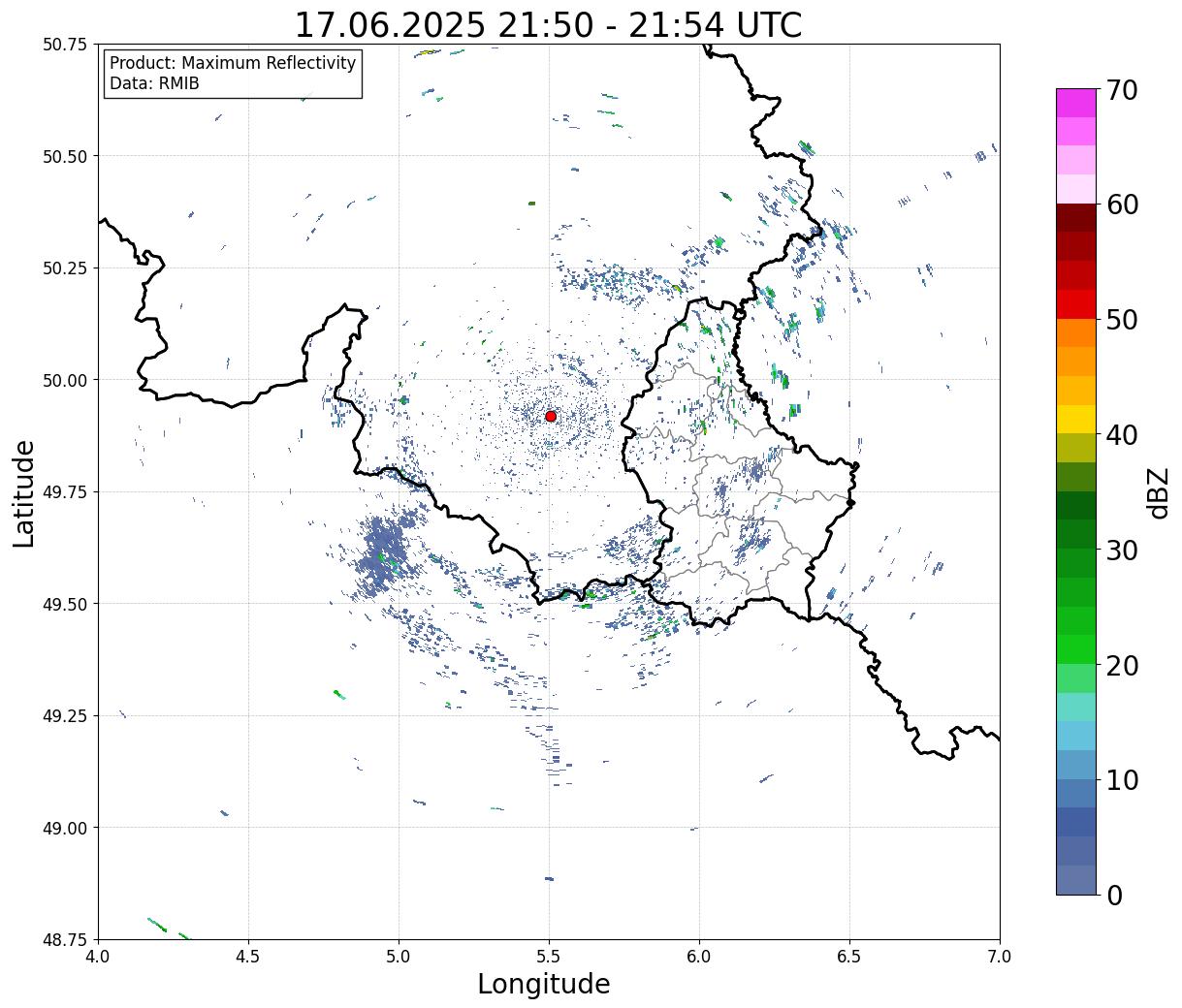This screenshot has width=1182, height=1008.
Task: Click the latitude tick label 49.75
Action: pos(65,492)
